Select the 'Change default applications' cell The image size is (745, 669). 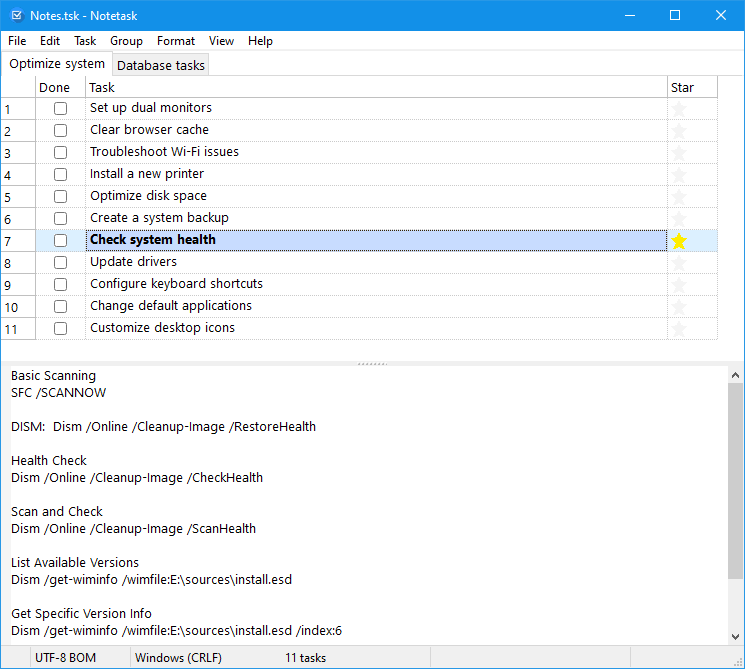point(376,306)
